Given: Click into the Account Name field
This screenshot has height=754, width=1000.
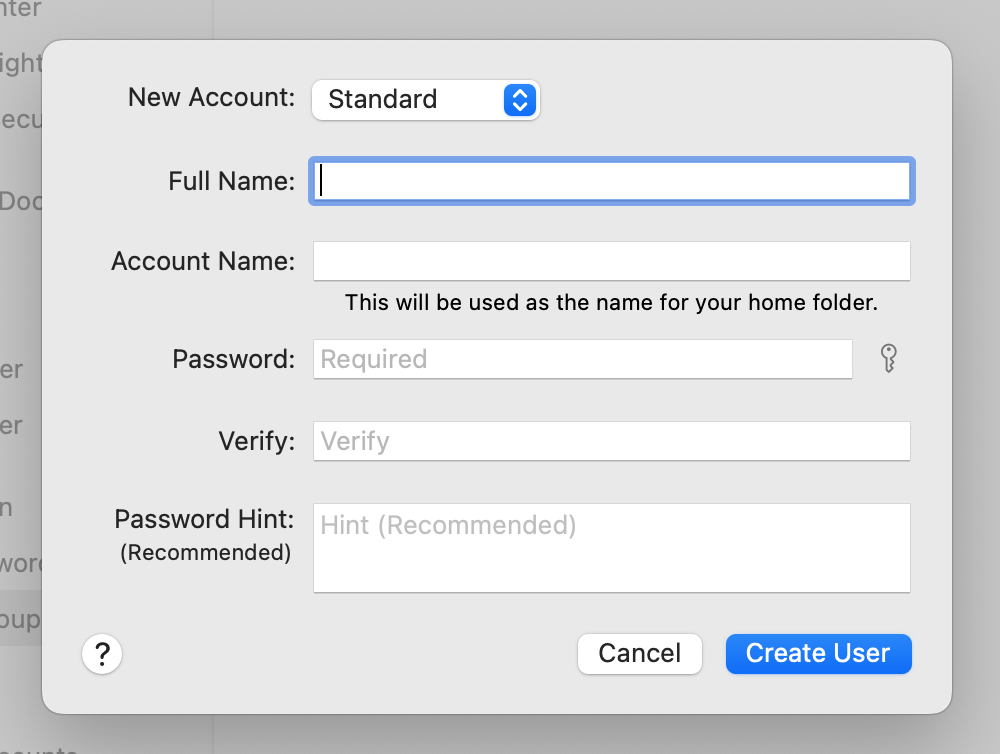Looking at the screenshot, I should click(612, 261).
